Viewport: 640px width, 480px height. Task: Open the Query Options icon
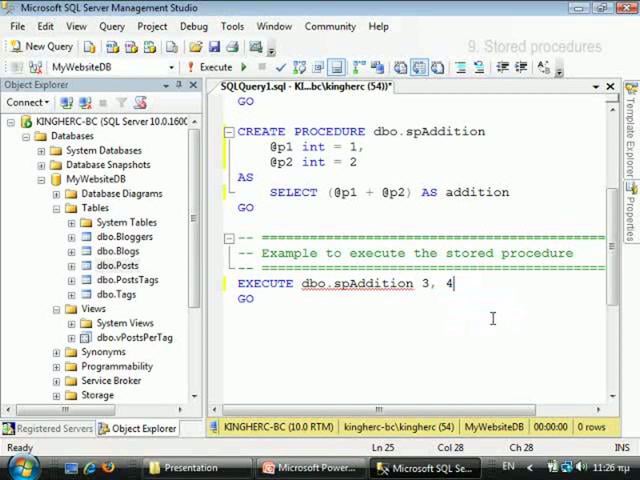pyautogui.click(x=318, y=67)
